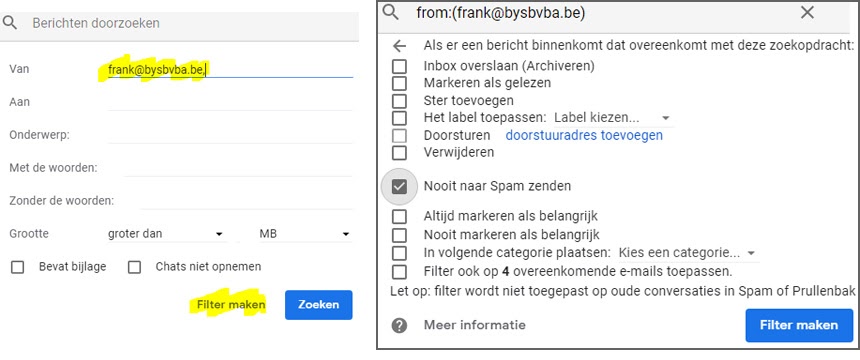Image resolution: width=860 pixels, height=360 pixels.
Task: Go back using the left arrow icon
Action: tap(399, 46)
